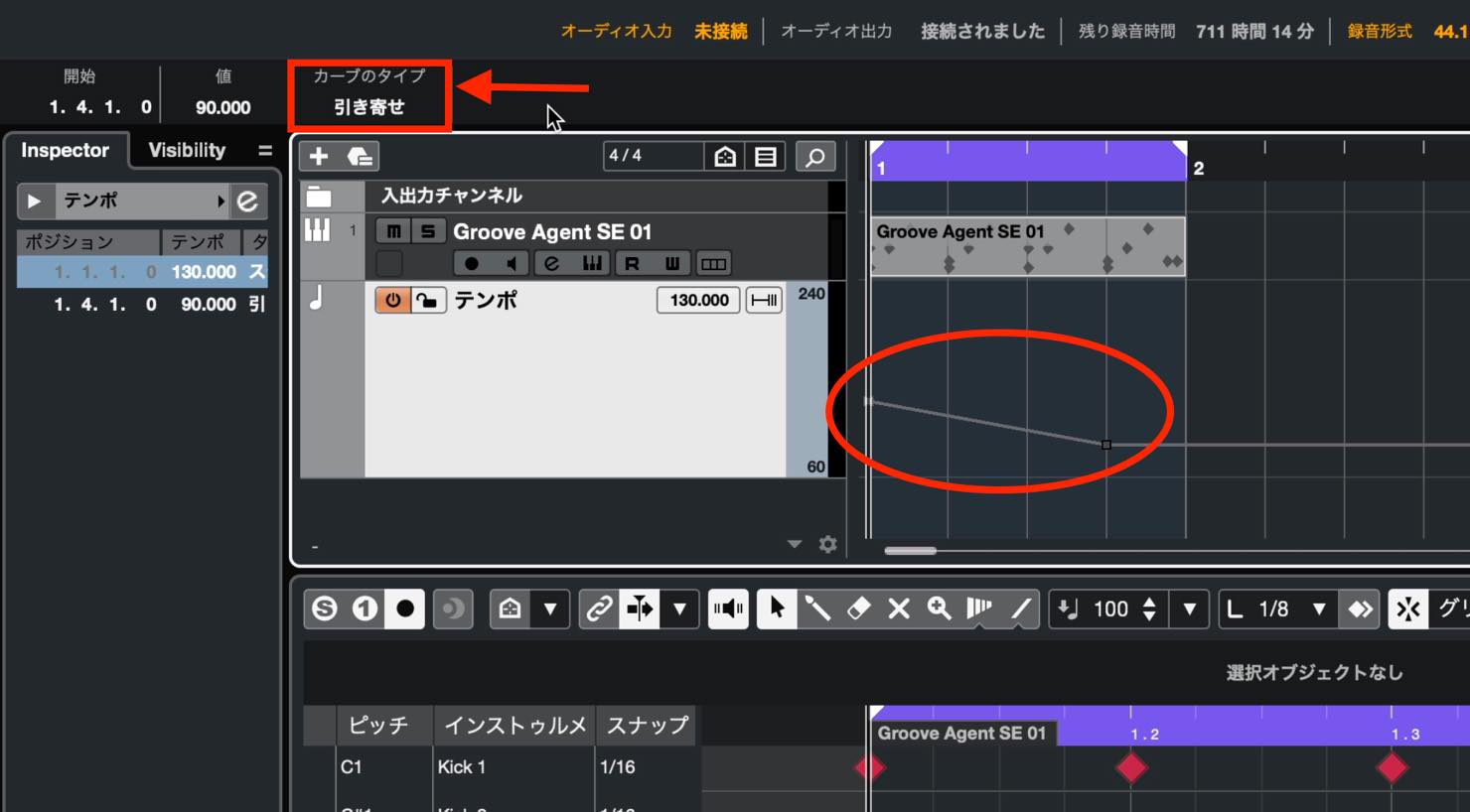
Task: Click the horizontal zoom slider under tempo lane
Action: (911, 550)
